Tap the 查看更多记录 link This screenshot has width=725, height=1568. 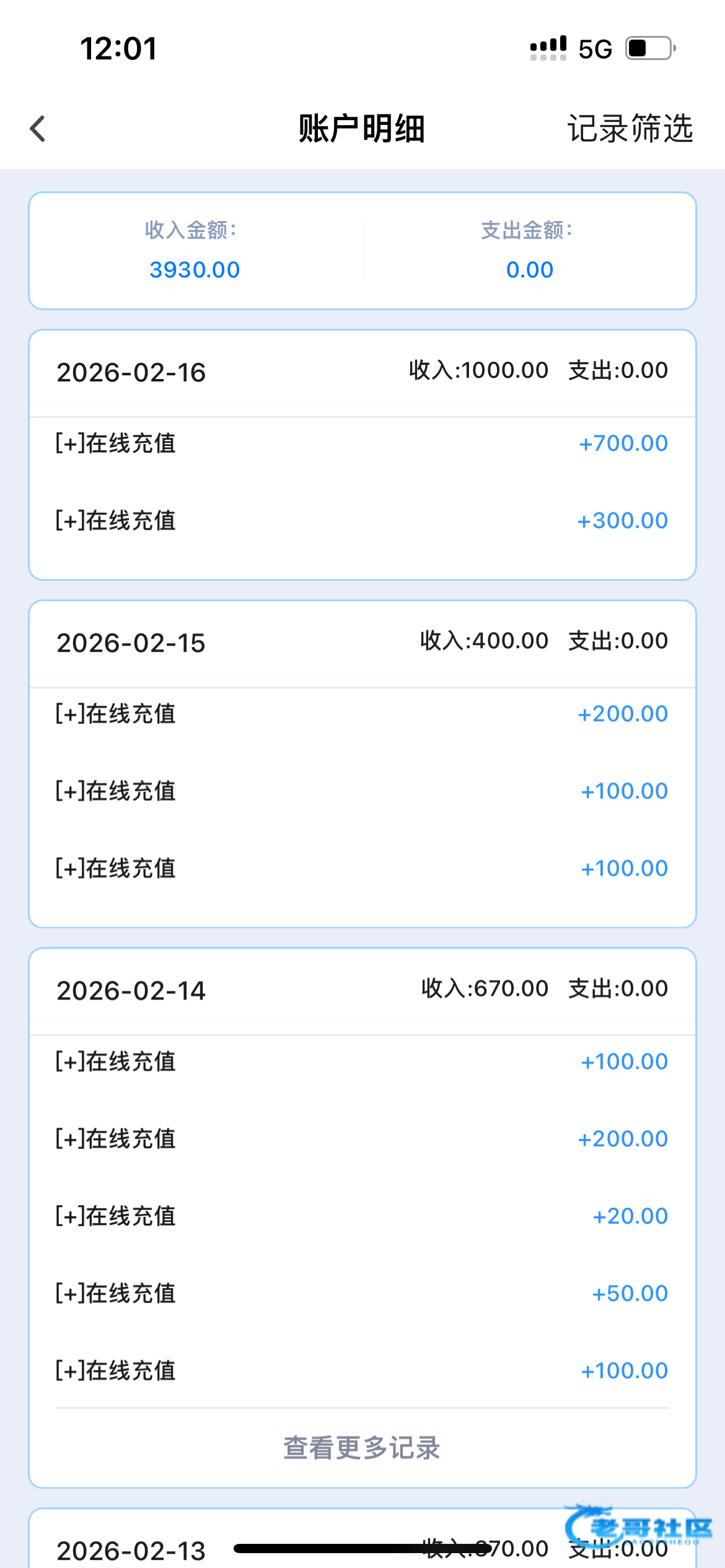click(x=362, y=1448)
